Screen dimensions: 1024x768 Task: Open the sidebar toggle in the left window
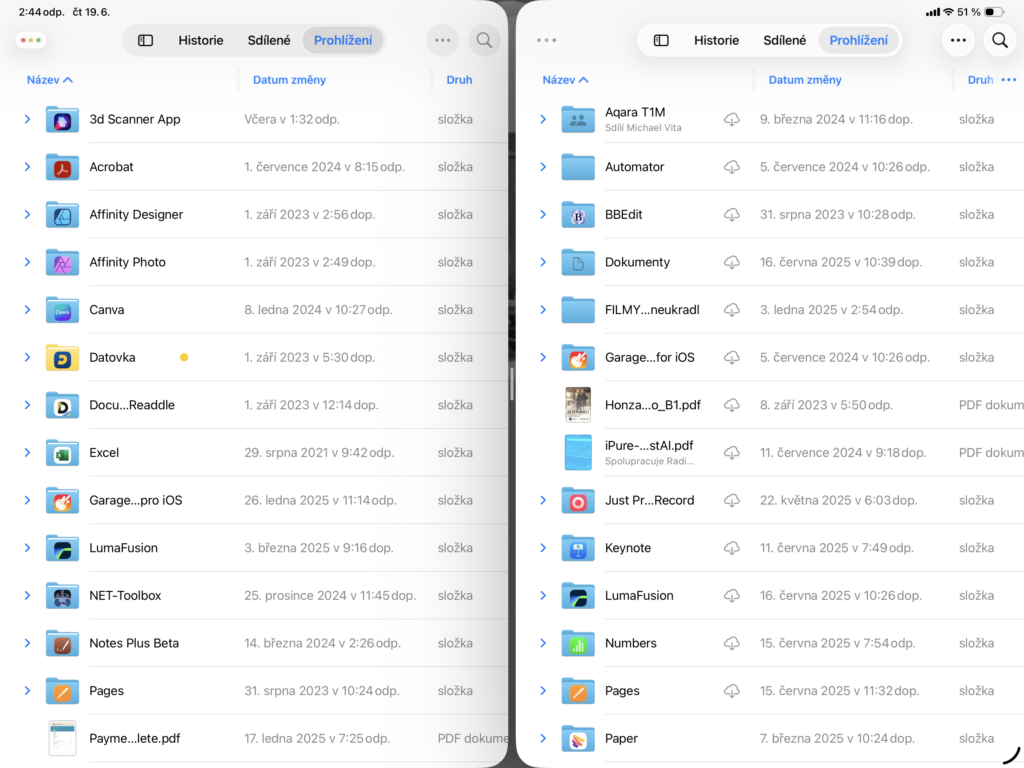[x=146, y=40]
